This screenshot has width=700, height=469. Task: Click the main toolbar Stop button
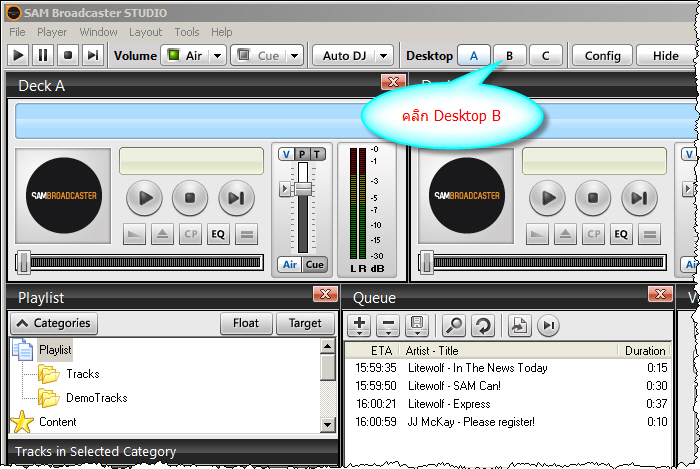[x=68, y=55]
